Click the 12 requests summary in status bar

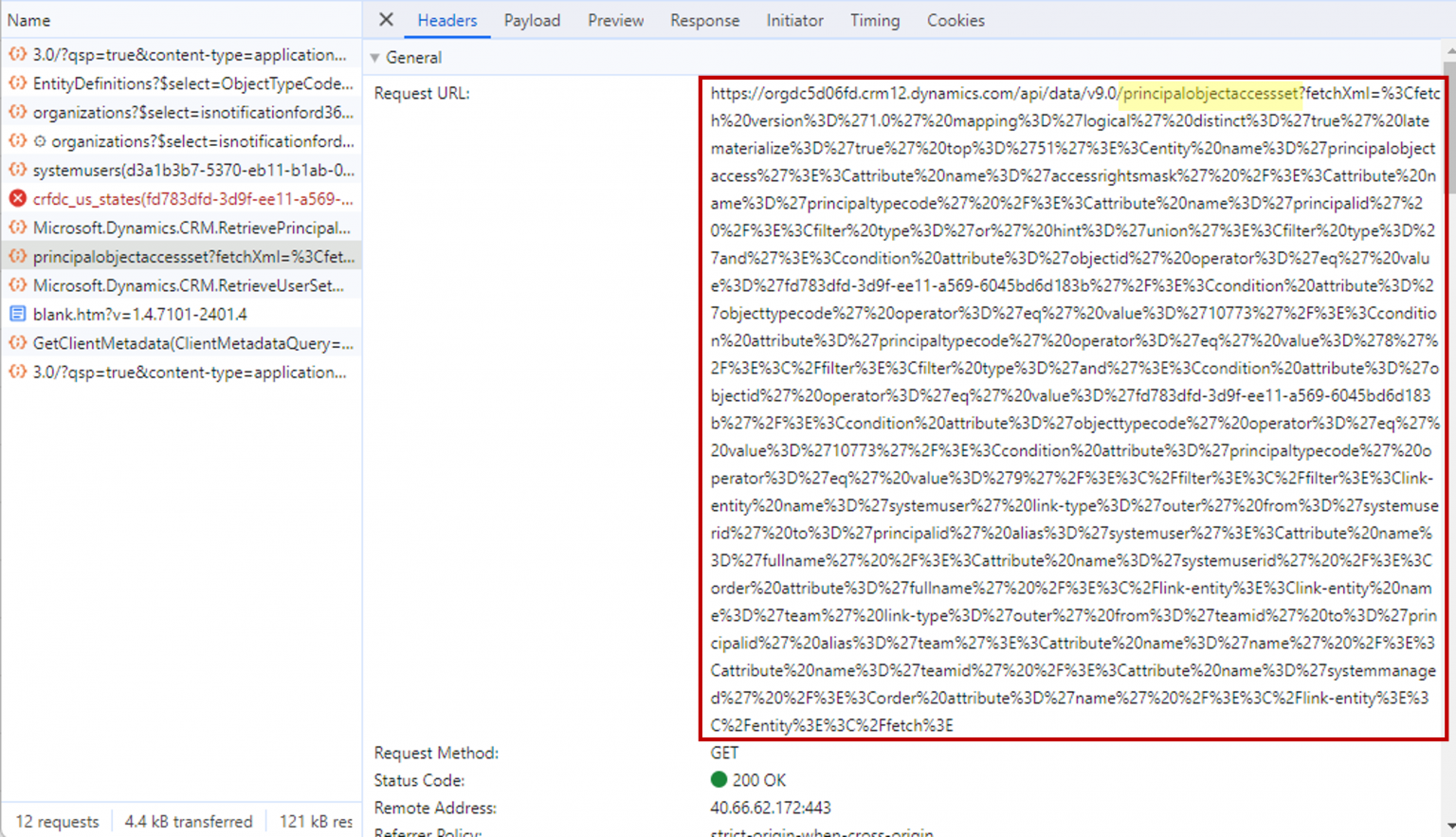(x=57, y=821)
